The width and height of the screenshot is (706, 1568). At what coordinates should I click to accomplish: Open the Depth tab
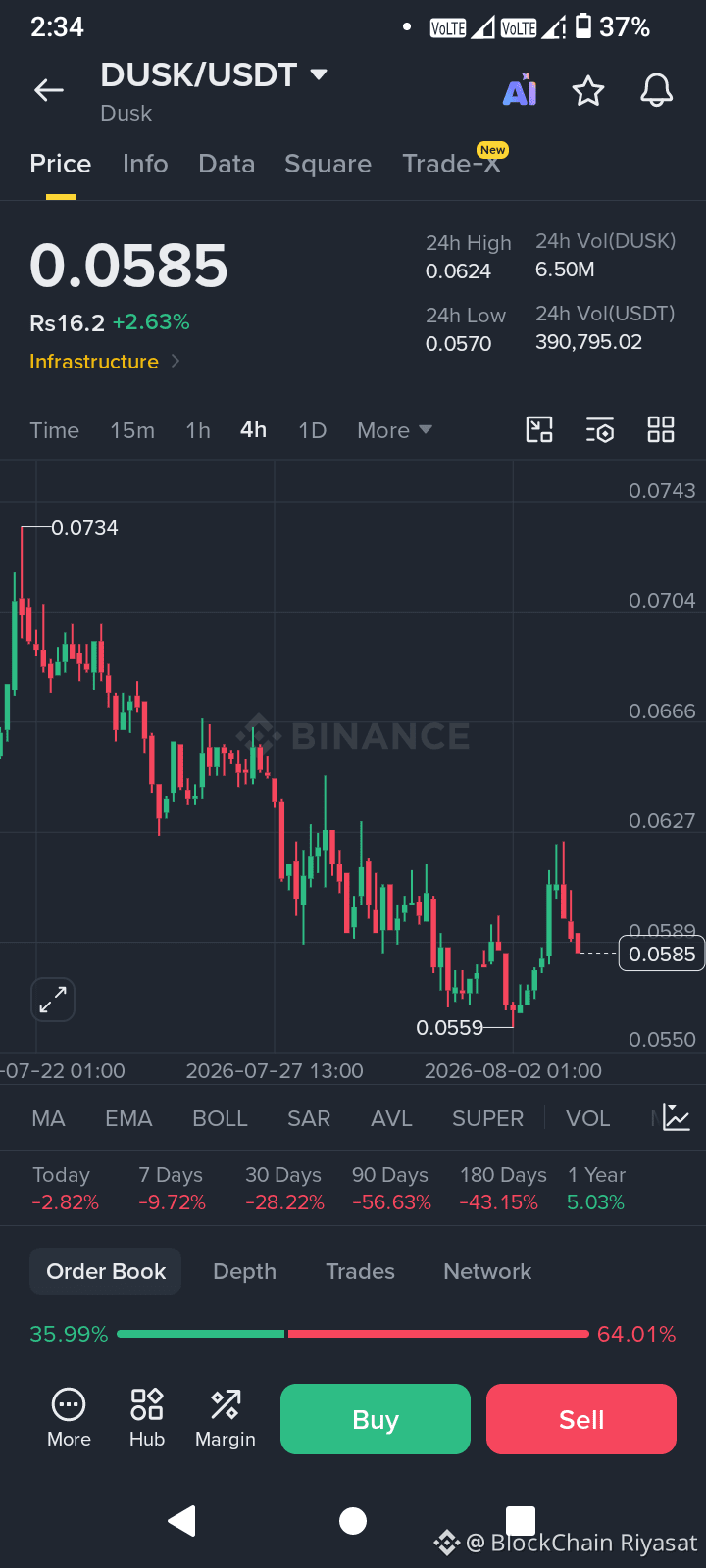pyautogui.click(x=244, y=1271)
